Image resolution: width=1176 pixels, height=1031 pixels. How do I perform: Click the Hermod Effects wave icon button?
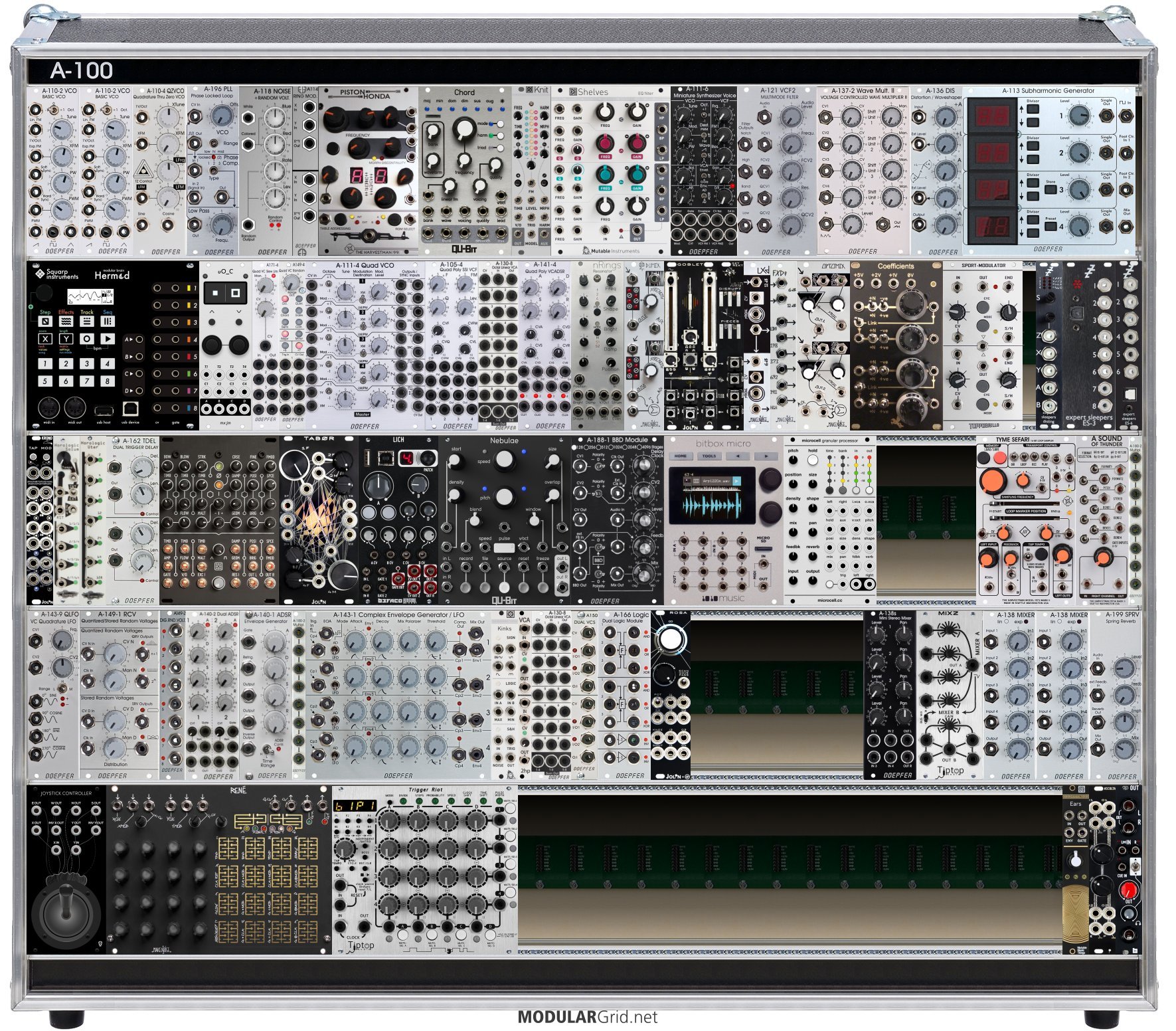[66, 322]
